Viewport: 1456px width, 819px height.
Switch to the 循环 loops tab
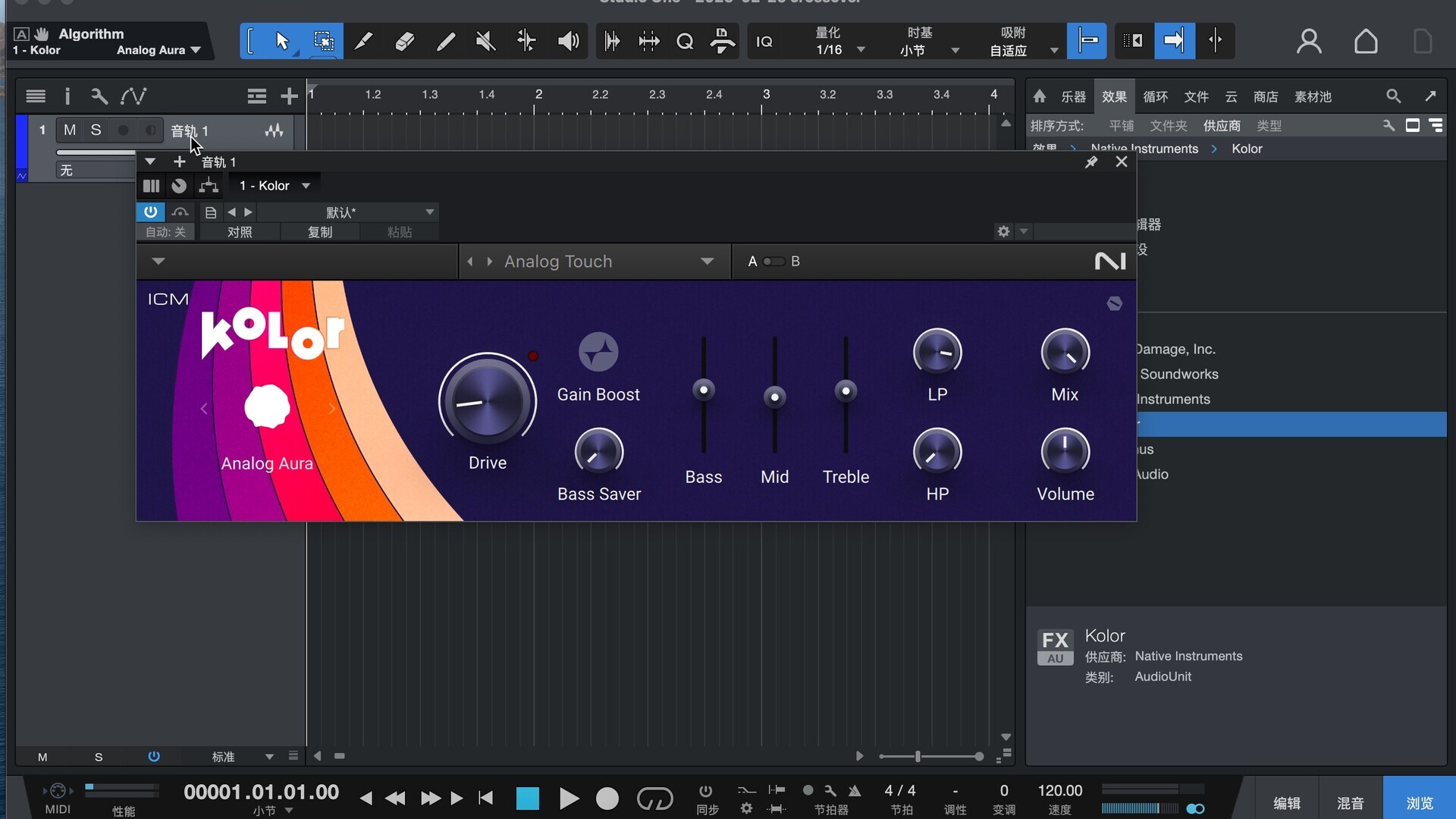(x=1155, y=96)
